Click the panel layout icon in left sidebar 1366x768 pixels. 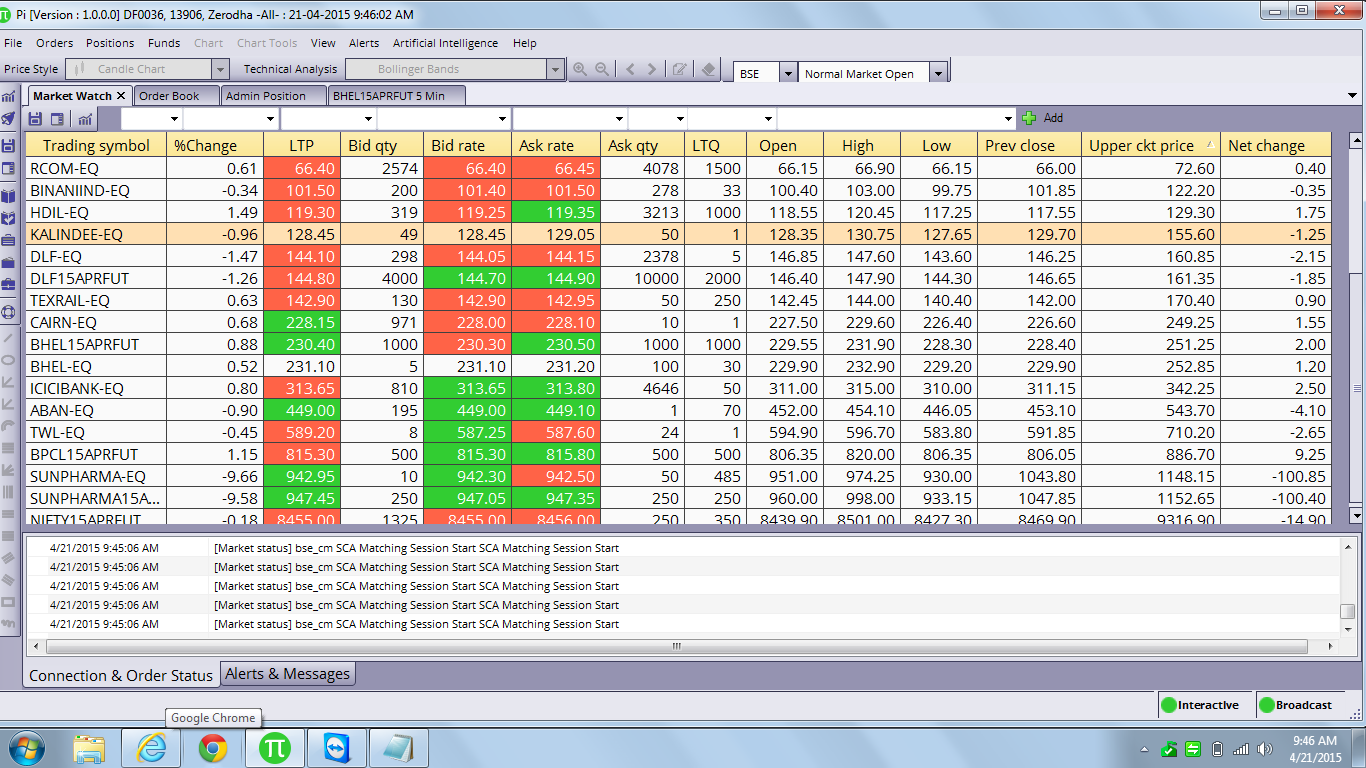pos(9,168)
